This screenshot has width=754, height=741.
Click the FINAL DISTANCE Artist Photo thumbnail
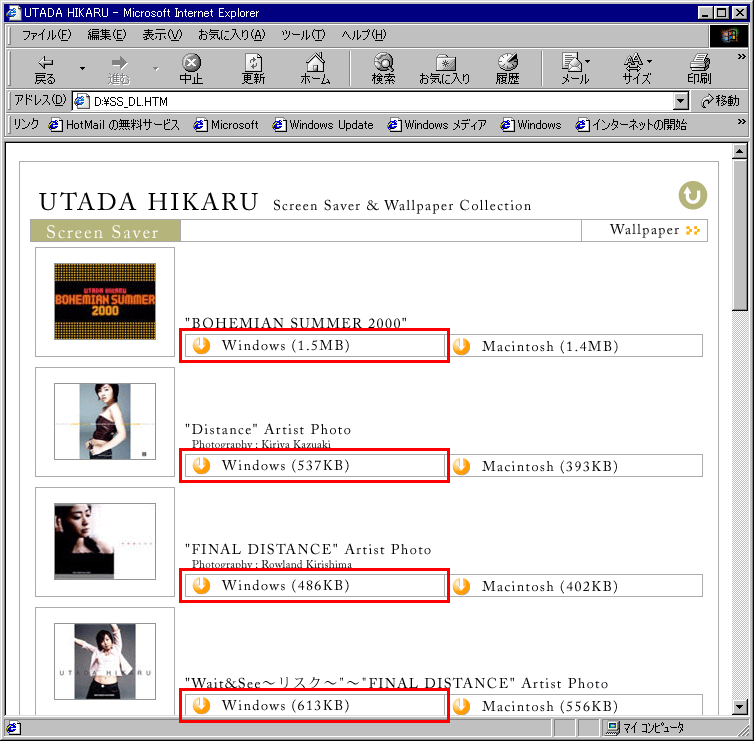[x=105, y=541]
